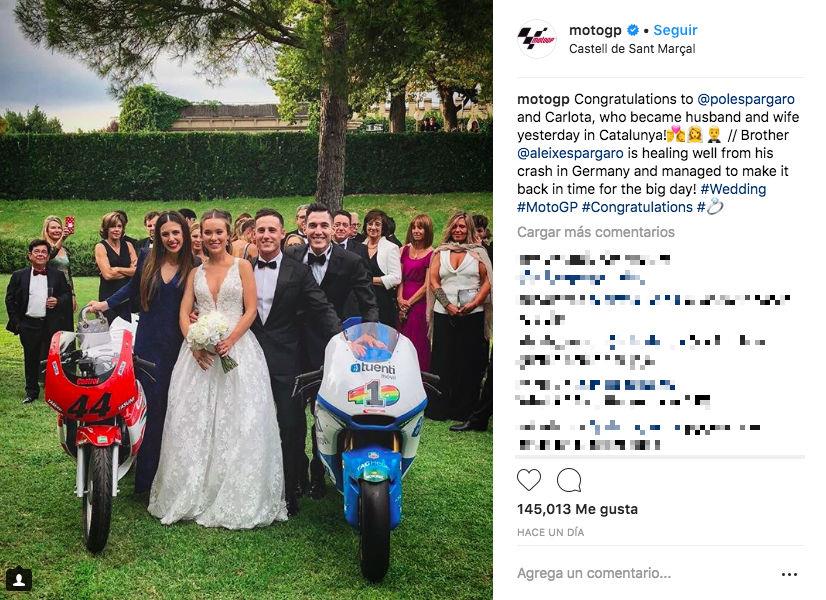Screen dimensions: 826x600
Task: Open the #MotoGP hashtag
Action: click(x=547, y=208)
